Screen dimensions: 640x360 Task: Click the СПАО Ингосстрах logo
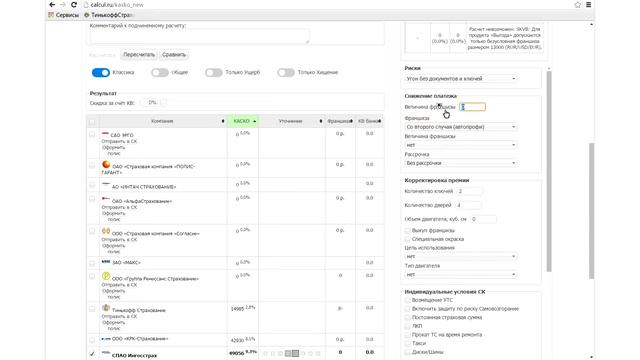coord(106,353)
